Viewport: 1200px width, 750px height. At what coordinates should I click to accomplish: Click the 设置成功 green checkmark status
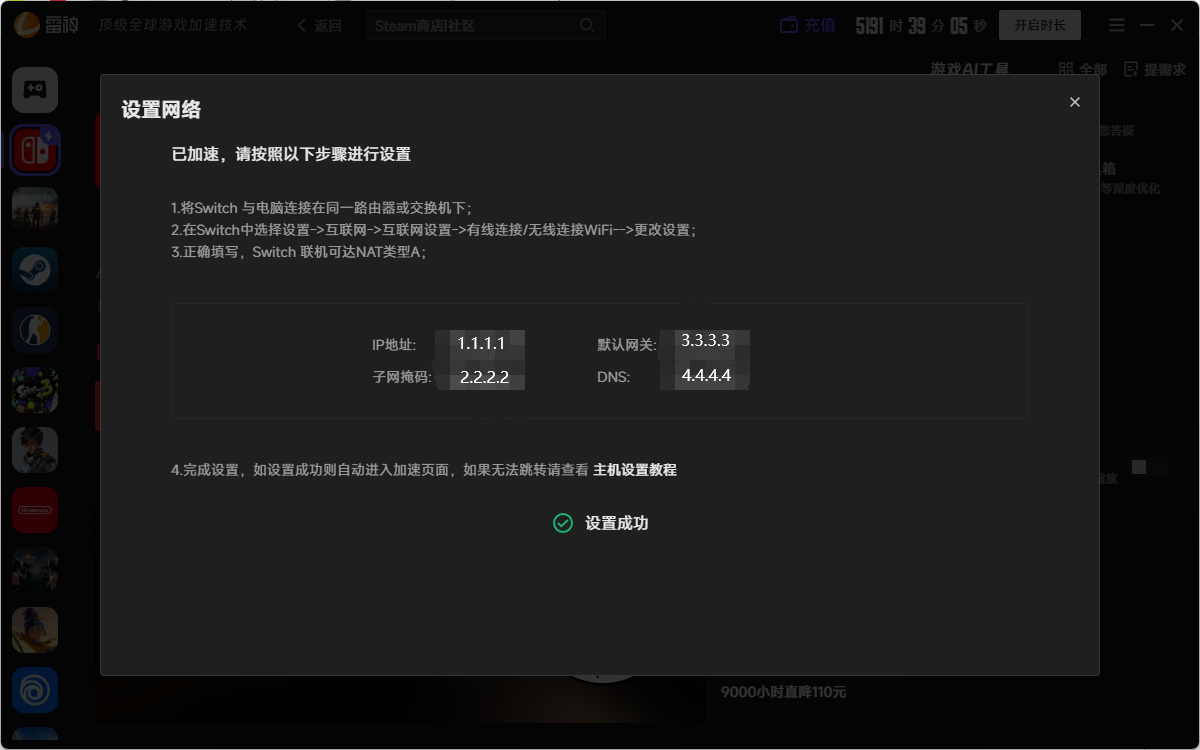coord(563,523)
